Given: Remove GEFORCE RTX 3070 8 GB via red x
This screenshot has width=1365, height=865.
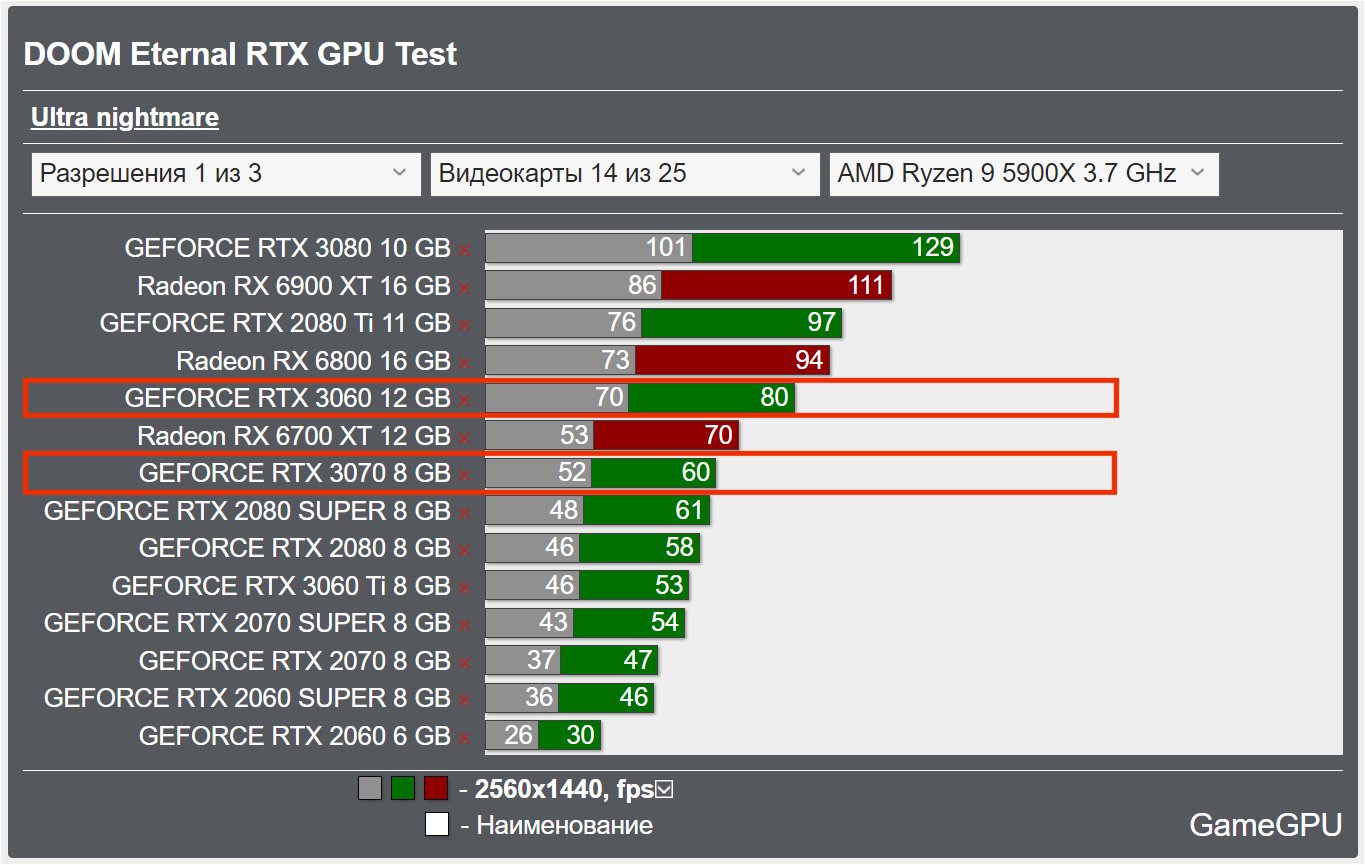Looking at the screenshot, I should pos(465,475).
